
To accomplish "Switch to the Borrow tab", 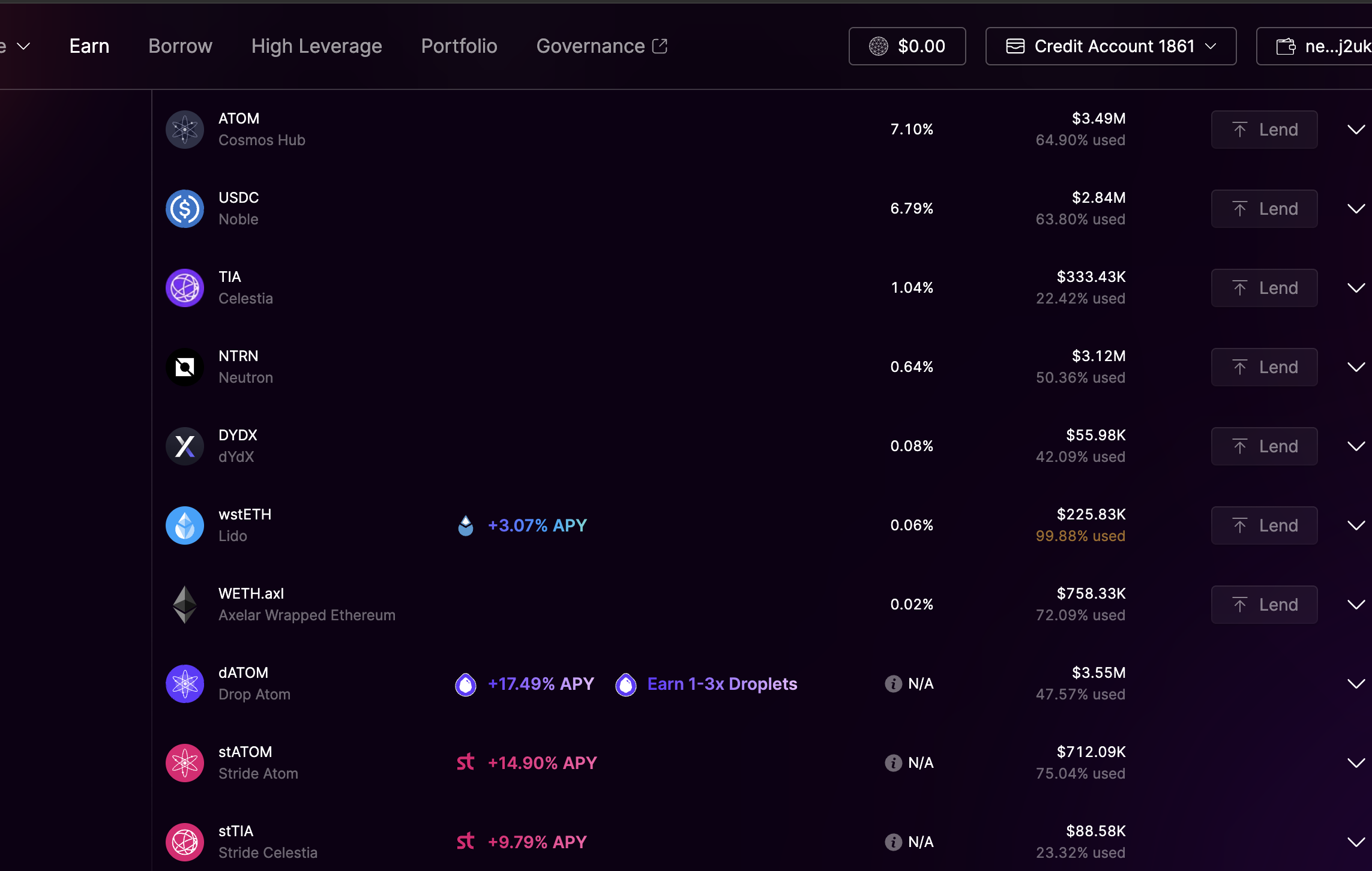I will [180, 46].
